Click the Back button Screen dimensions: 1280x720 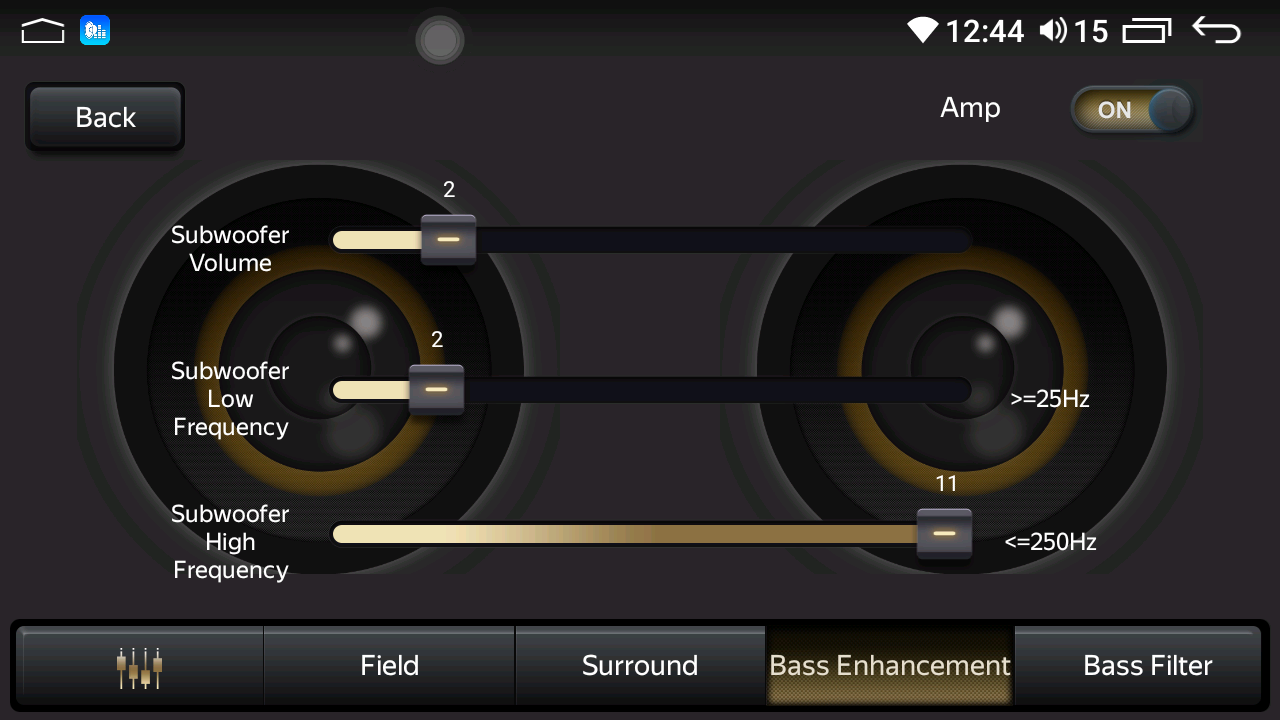click(105, 117)
